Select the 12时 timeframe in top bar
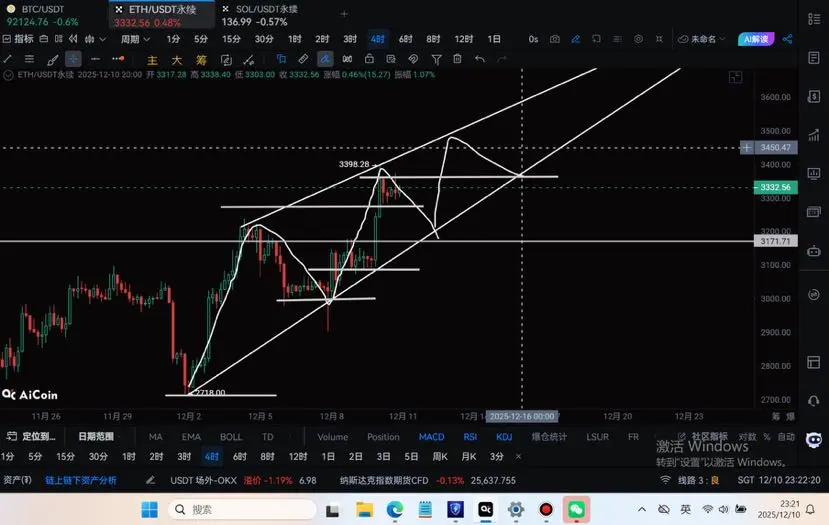 point(464,39)
